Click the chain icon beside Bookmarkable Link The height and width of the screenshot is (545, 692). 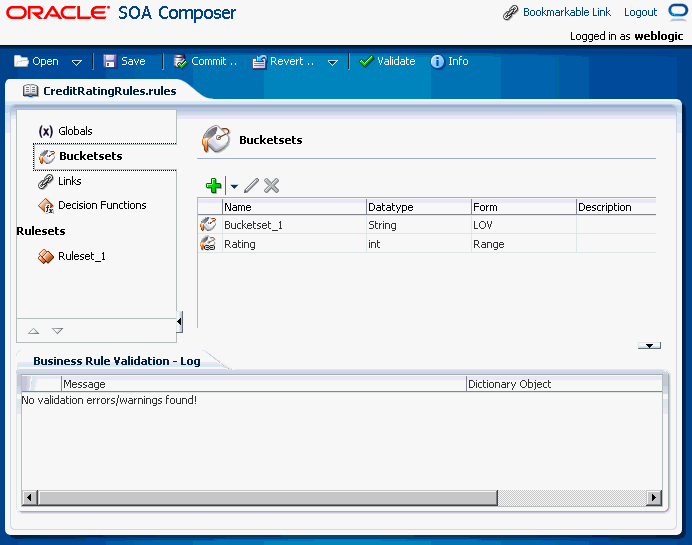click(x=511, y=12)
